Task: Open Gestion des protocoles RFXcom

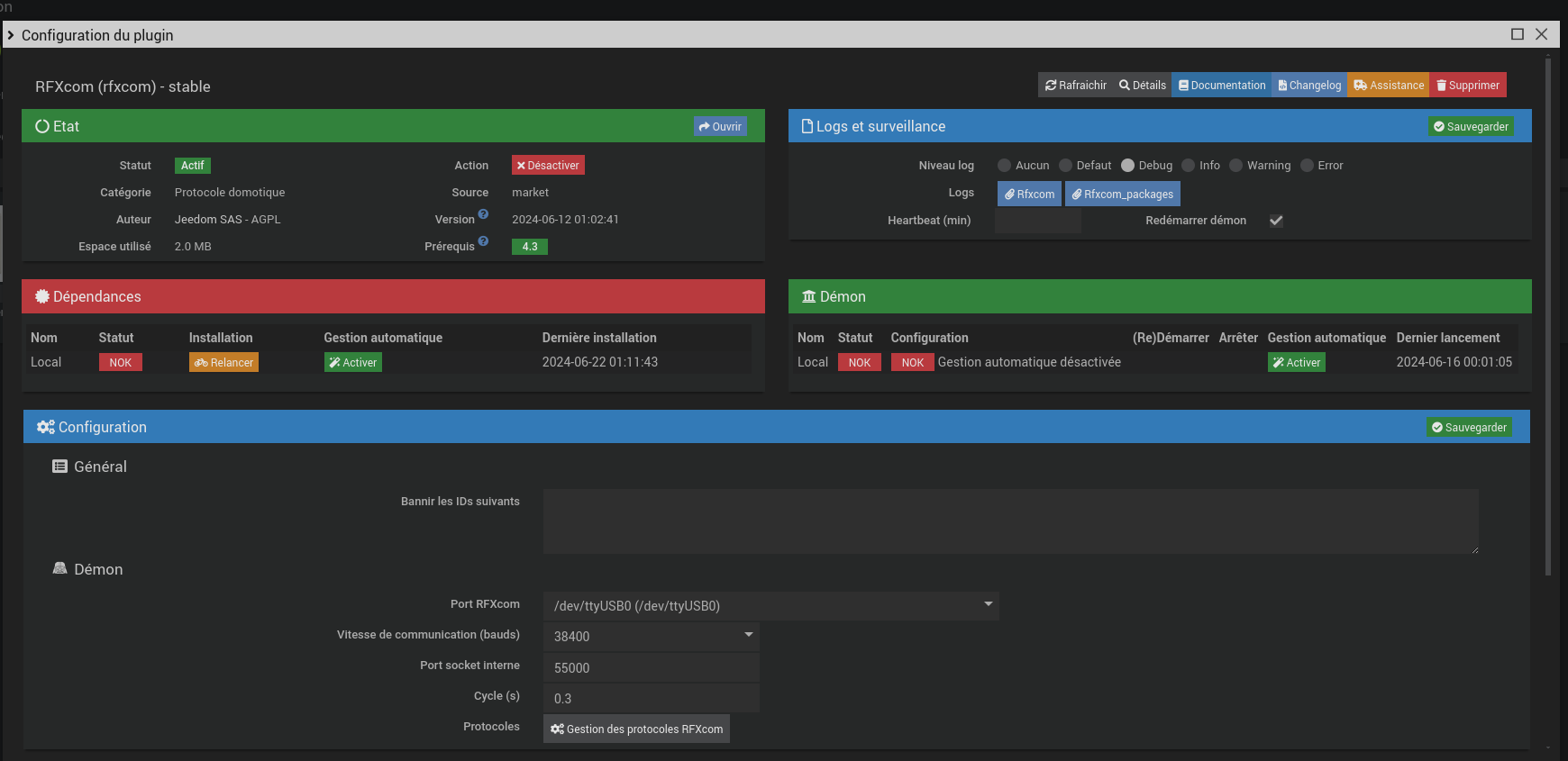Action: click(x=636, y=729)
